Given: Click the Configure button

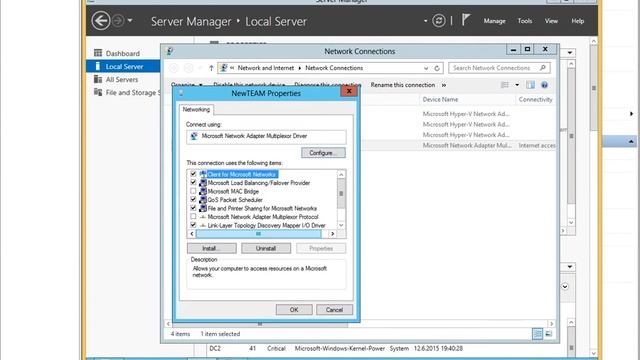Looking at the screenshot, I should click(x=323, y=153).
